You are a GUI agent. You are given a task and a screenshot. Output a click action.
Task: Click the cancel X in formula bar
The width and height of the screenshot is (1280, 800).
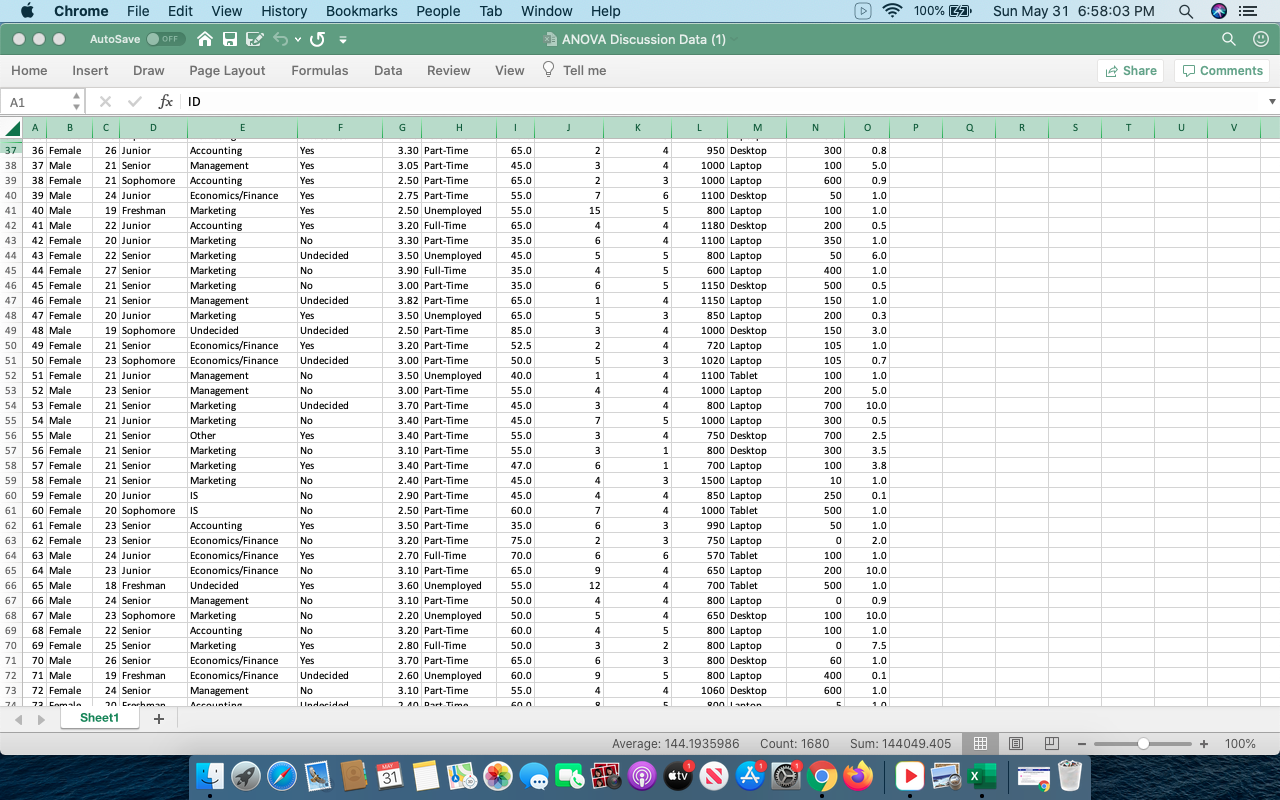[106, 102]
